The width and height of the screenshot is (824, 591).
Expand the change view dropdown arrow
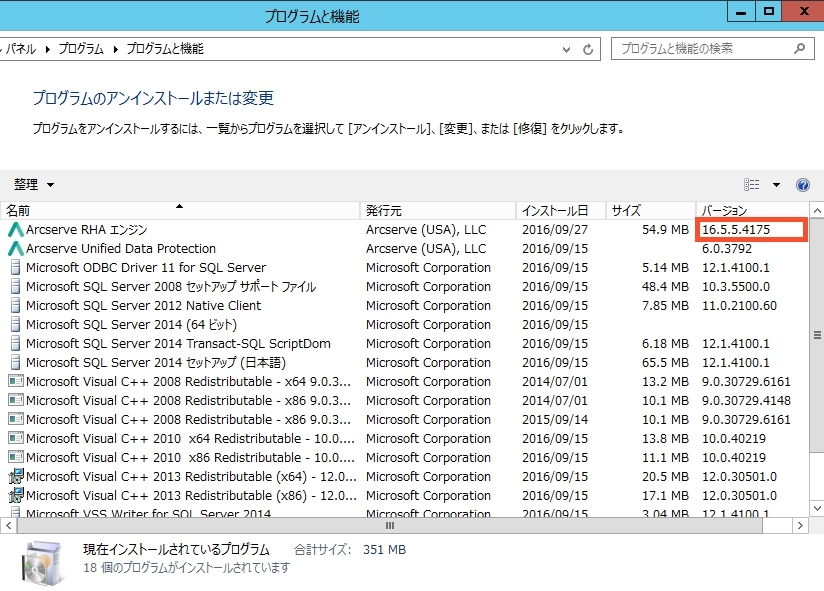click(x=774, y=184)
